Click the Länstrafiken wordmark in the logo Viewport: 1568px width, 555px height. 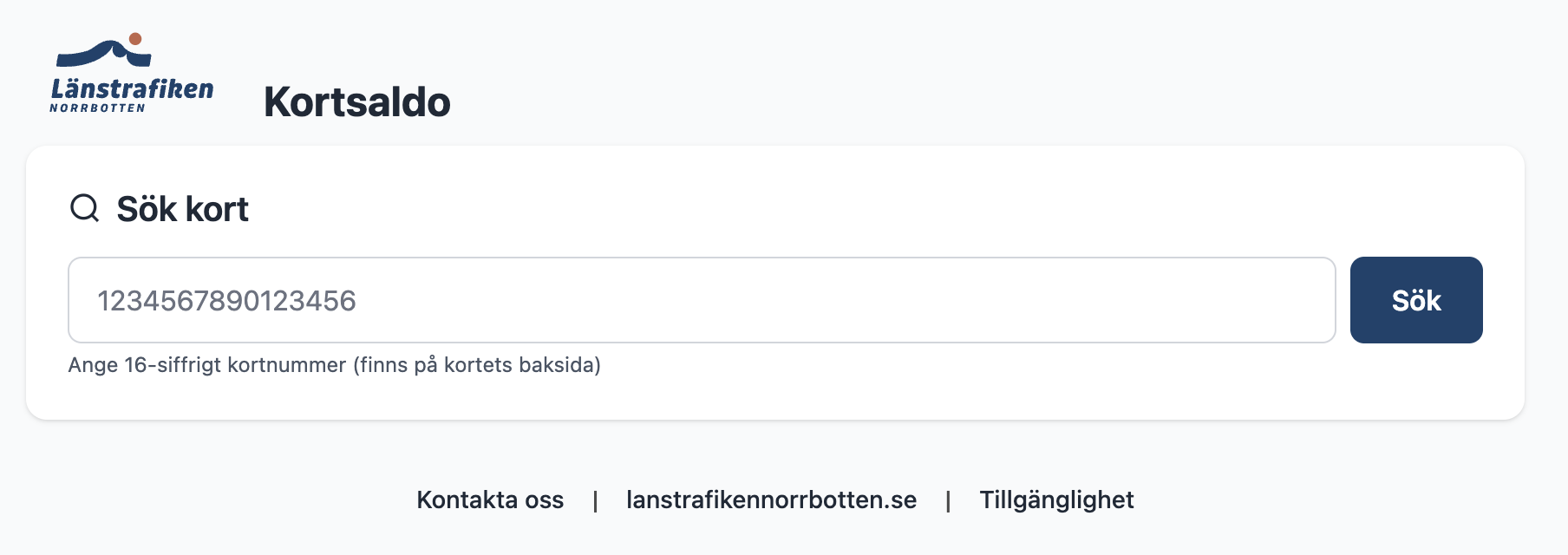(132, 88)
